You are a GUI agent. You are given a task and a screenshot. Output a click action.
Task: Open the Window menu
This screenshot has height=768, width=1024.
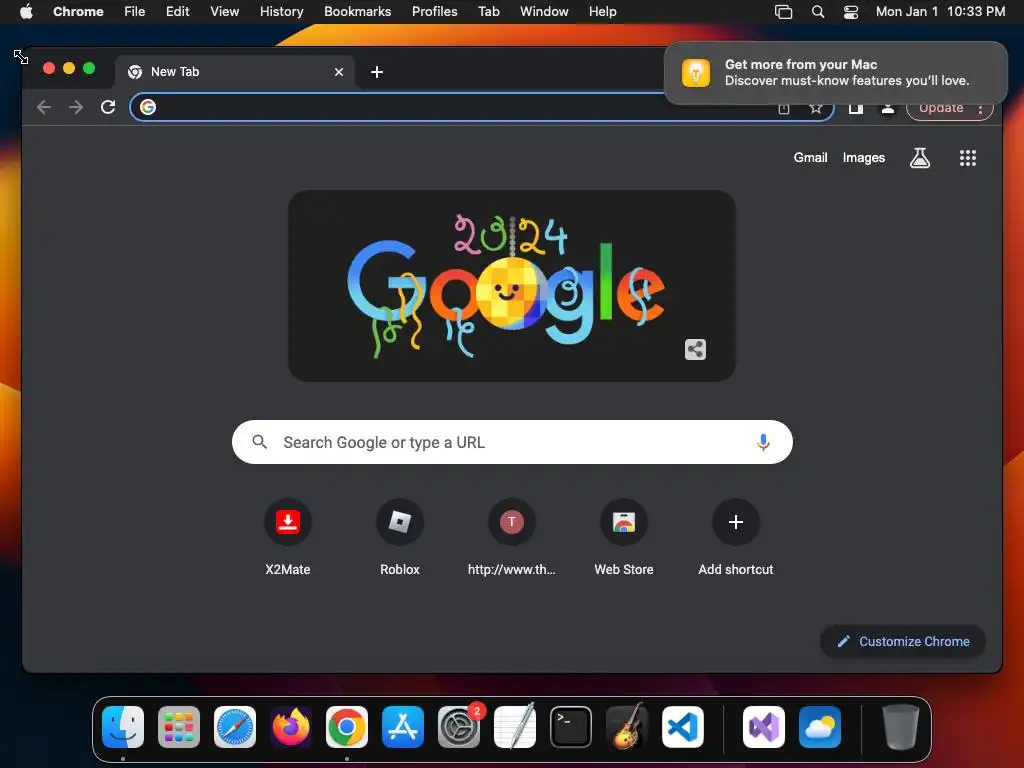pos(544,11)
